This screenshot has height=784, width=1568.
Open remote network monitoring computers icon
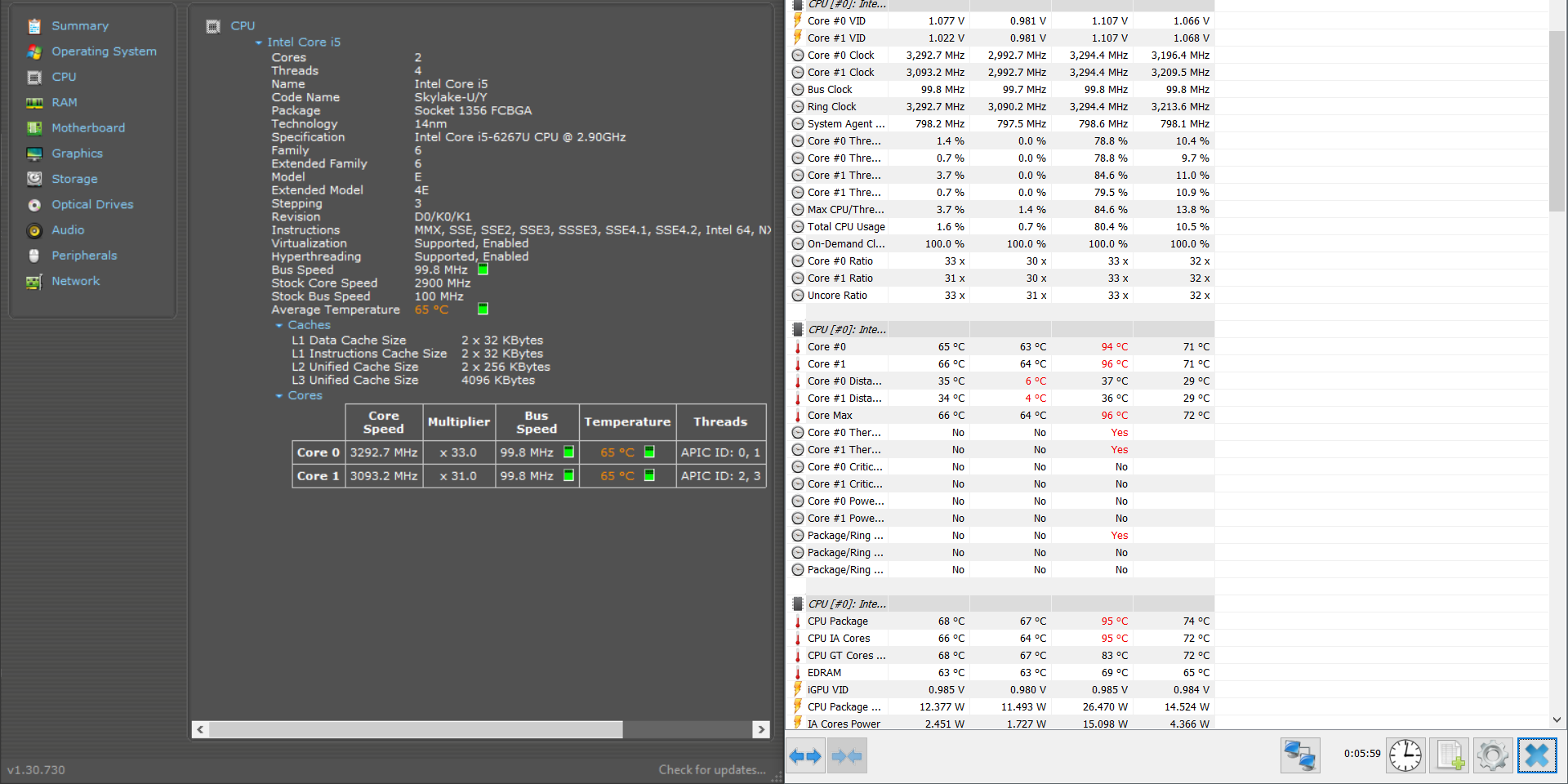coord(1300,755)
